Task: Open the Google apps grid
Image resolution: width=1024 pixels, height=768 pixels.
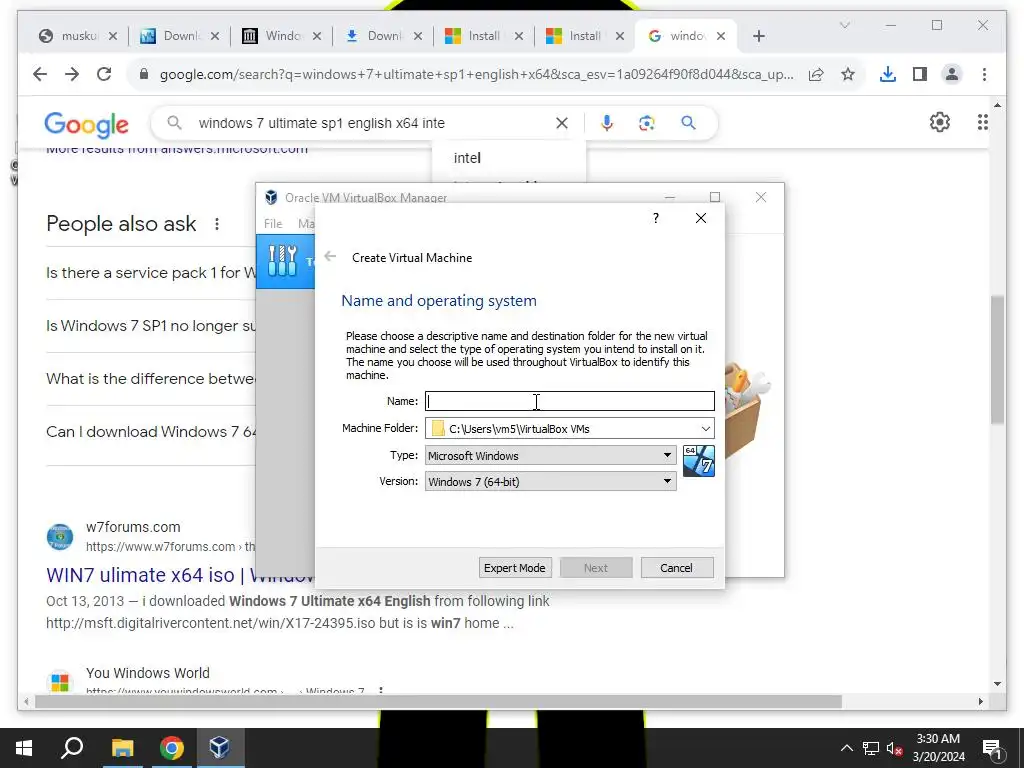Action: coord(982,122)
